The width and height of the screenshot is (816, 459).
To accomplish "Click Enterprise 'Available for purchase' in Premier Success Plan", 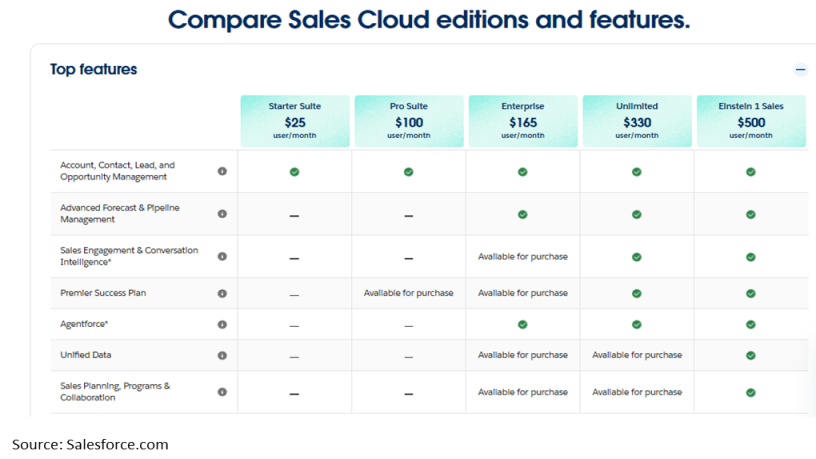I will (523, 293).
